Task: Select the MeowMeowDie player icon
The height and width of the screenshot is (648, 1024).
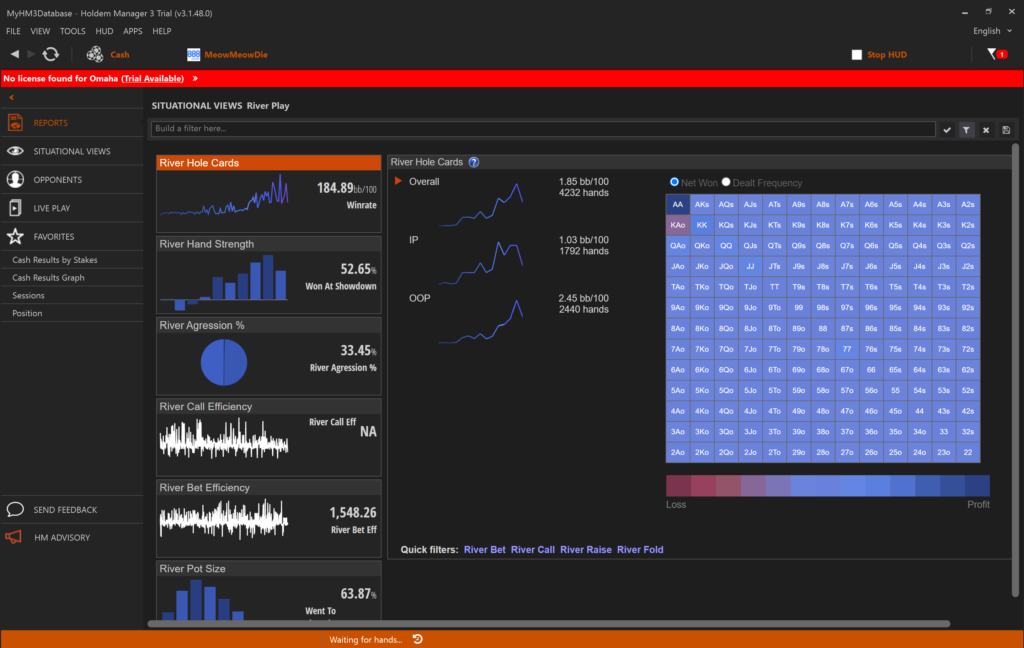Action: 193,54
